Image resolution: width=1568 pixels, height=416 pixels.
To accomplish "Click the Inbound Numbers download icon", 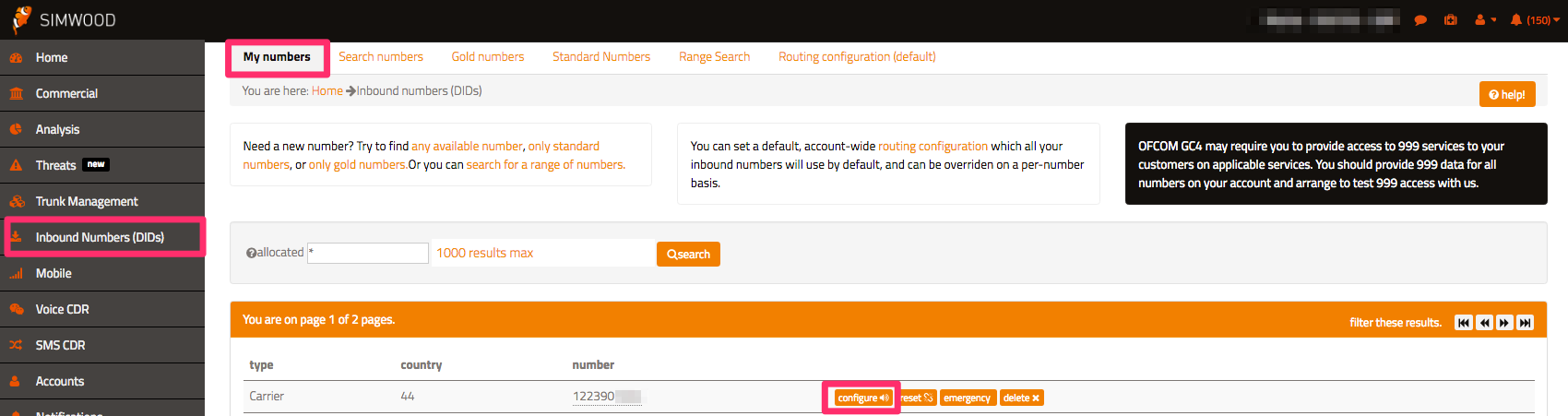I will [x=16, y=237].
